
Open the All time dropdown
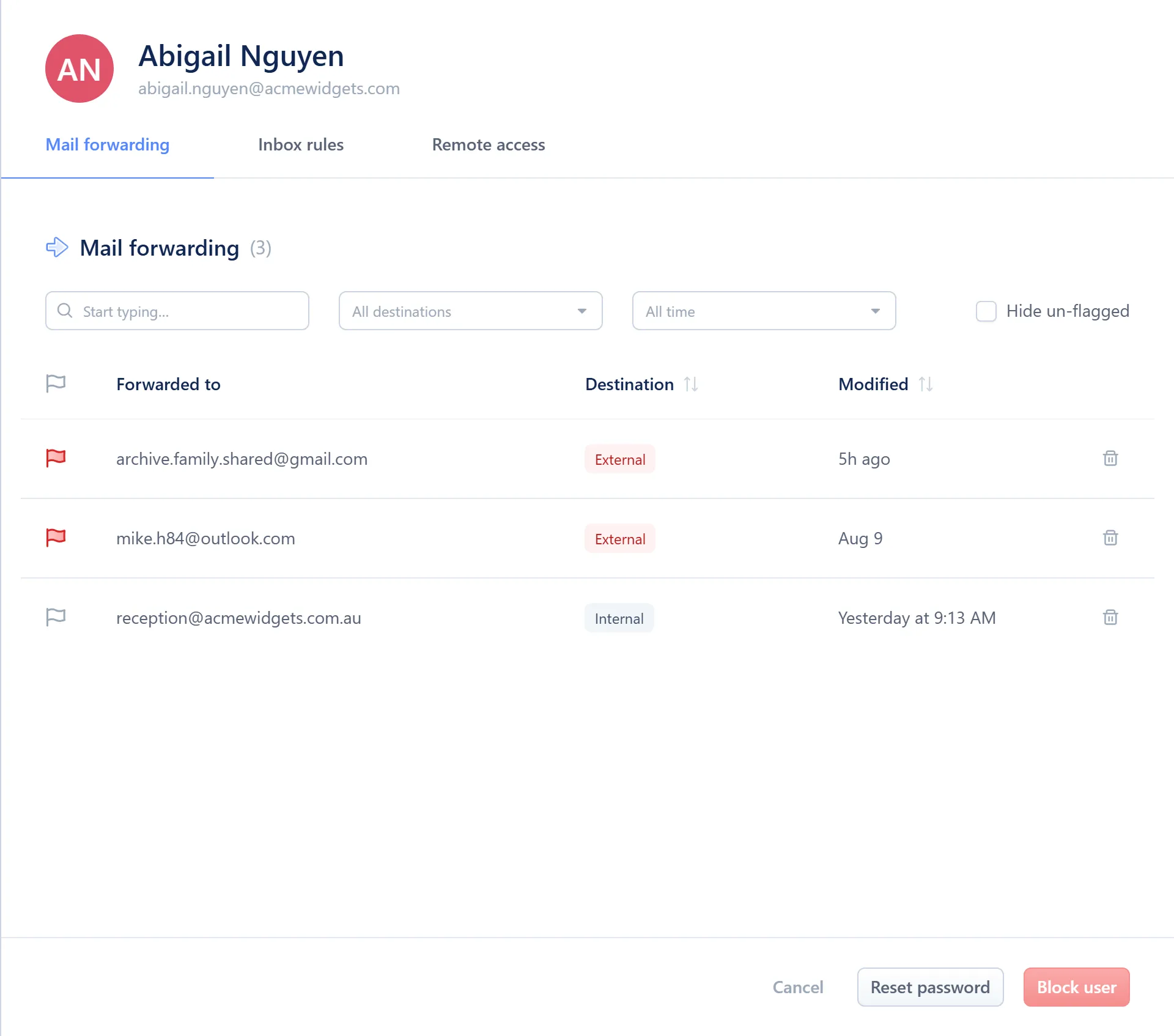tap(764, 311)
